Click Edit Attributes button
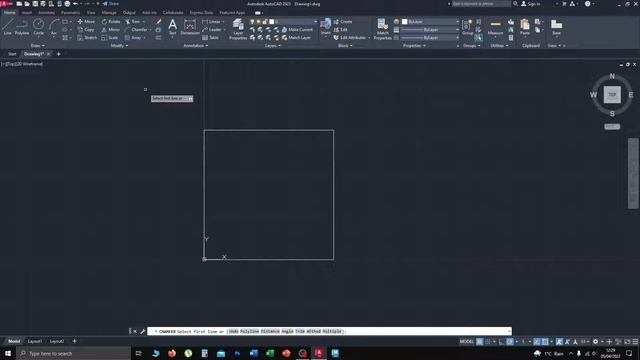This screenshot has width=640, height=360. click(350, 38)
